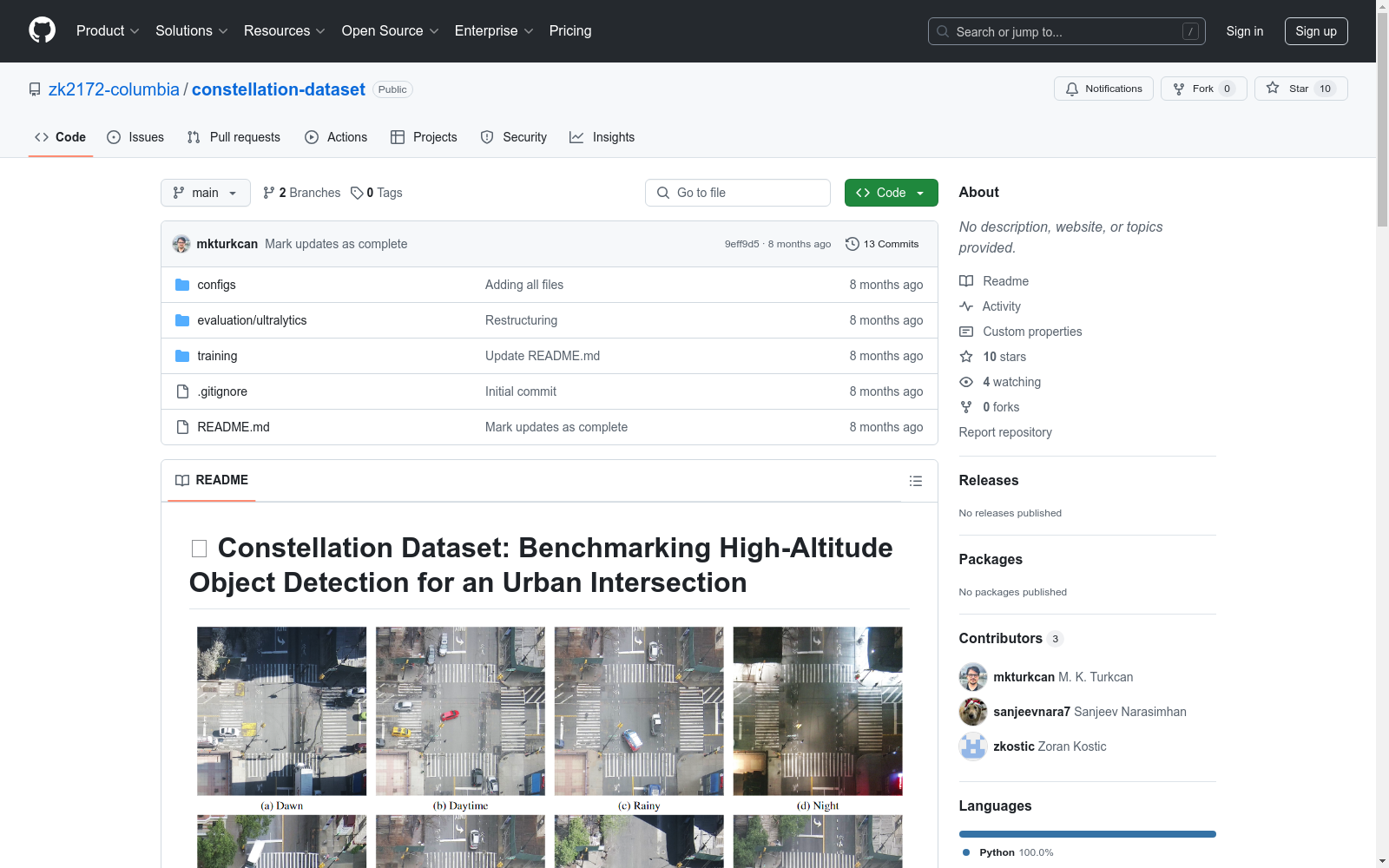The image size is (1389, 868).
Task: Open the Rainy intersection thumbnail
Action: (x=639, y=711)
